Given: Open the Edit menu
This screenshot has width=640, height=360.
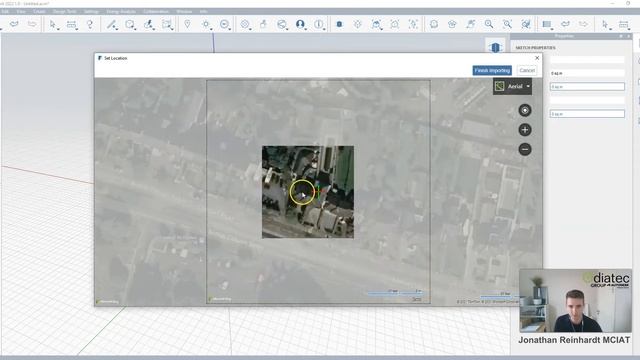Looking at the screenshot, I should click(x=5, y=11).
